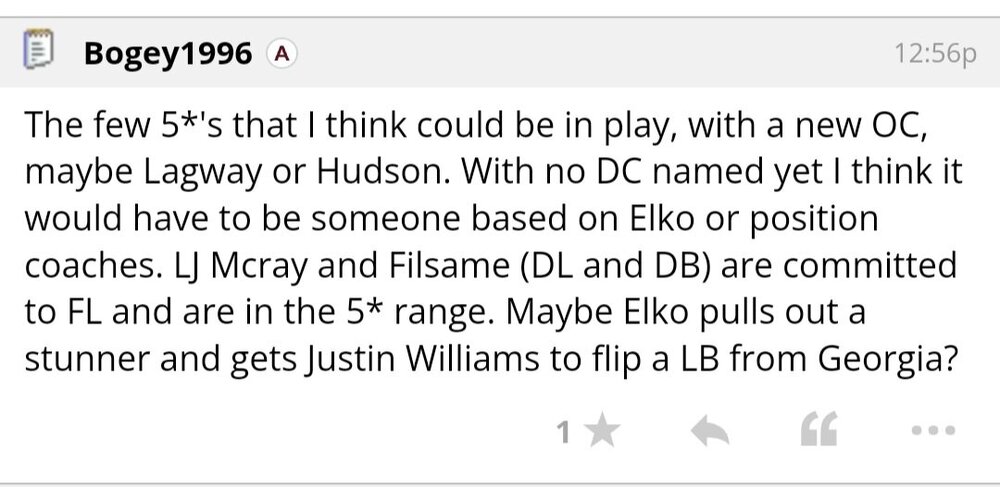Viewport: 1000px width, 487px height.
Task: Click the gray post header bar
Action: (x=600, y=52)
